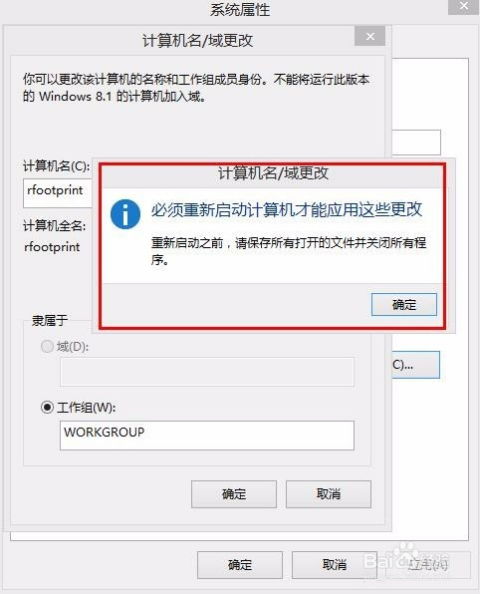The height and width of the screenshot is (594, 480).
Task: Select the 工作组(W) radio button
Action: [x=47, y=407]
